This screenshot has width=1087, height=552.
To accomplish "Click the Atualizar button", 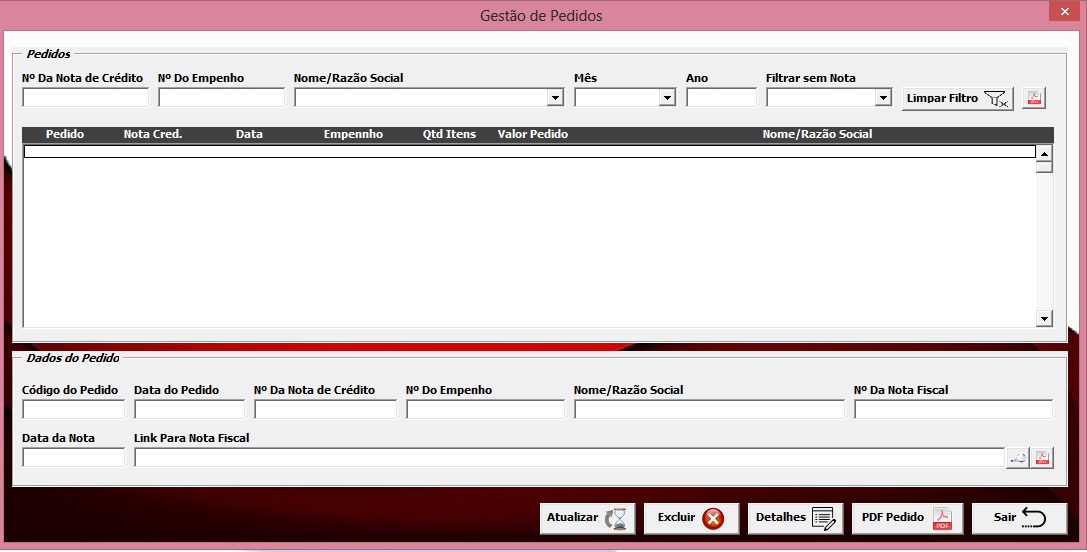I will (587, 519).
